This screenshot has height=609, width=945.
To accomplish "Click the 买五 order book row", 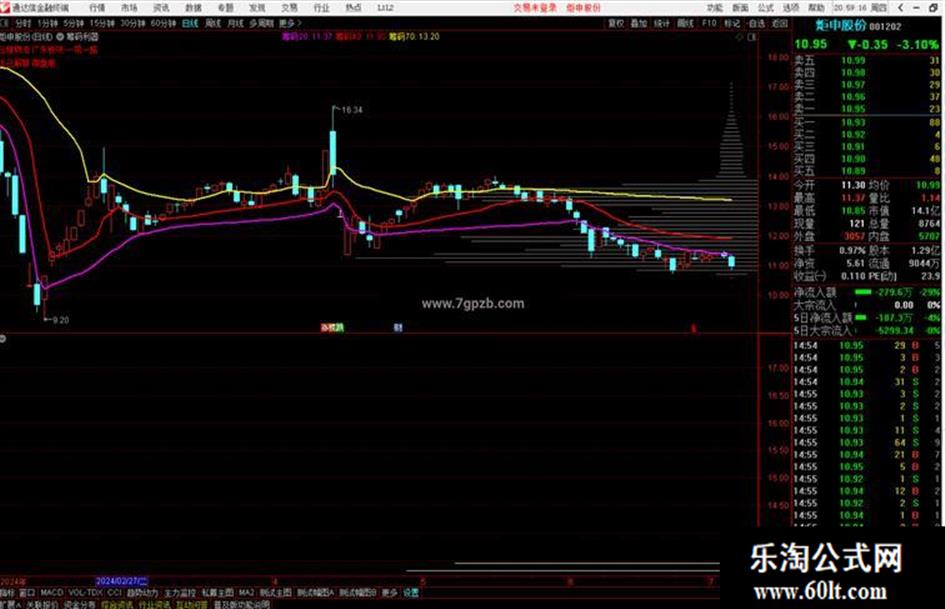I will click(x=867, y=171).
